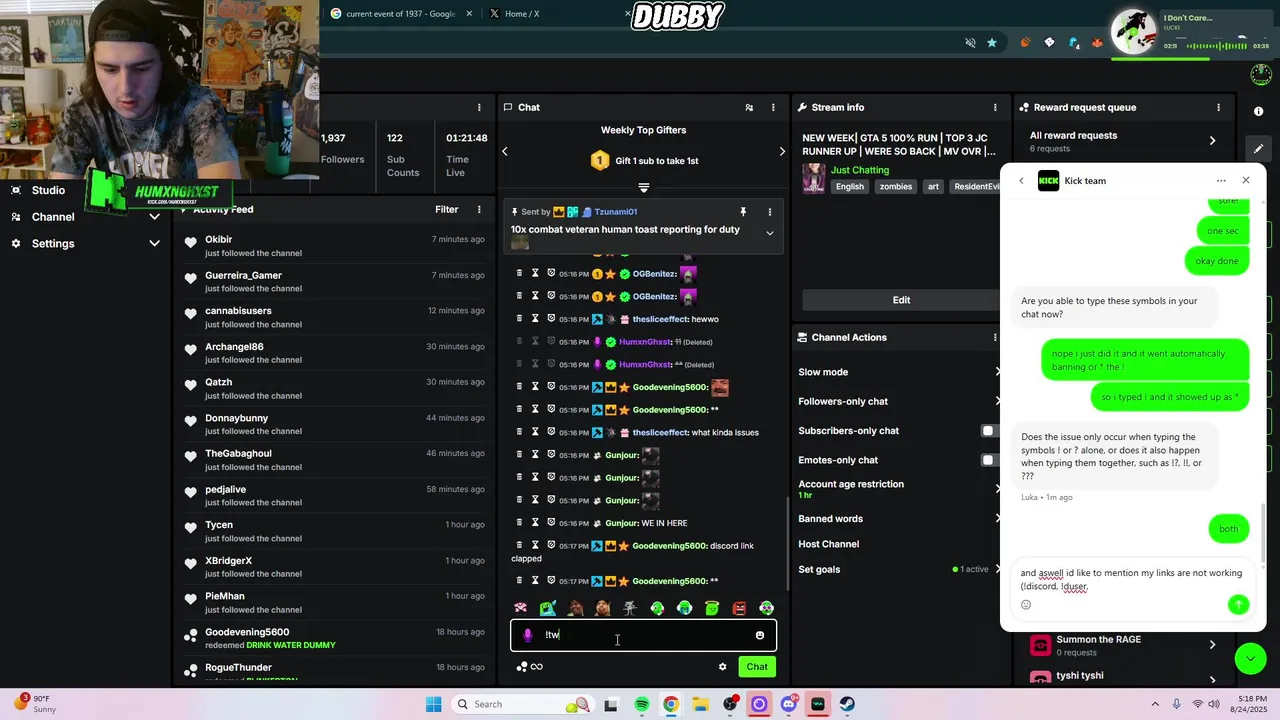The image size is (1280, 720).
Task: Open Reward request queue options menu
Action: (x=1218, y=107)
